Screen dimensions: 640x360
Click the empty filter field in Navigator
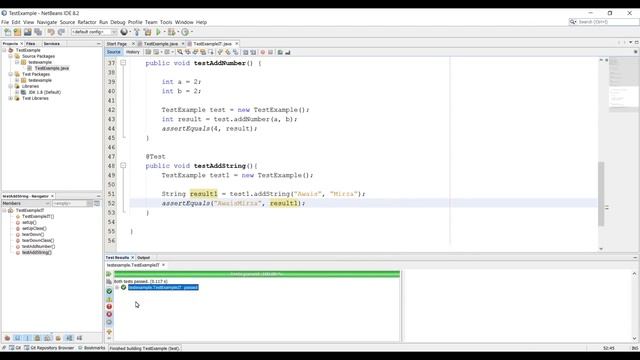(72, 203)
